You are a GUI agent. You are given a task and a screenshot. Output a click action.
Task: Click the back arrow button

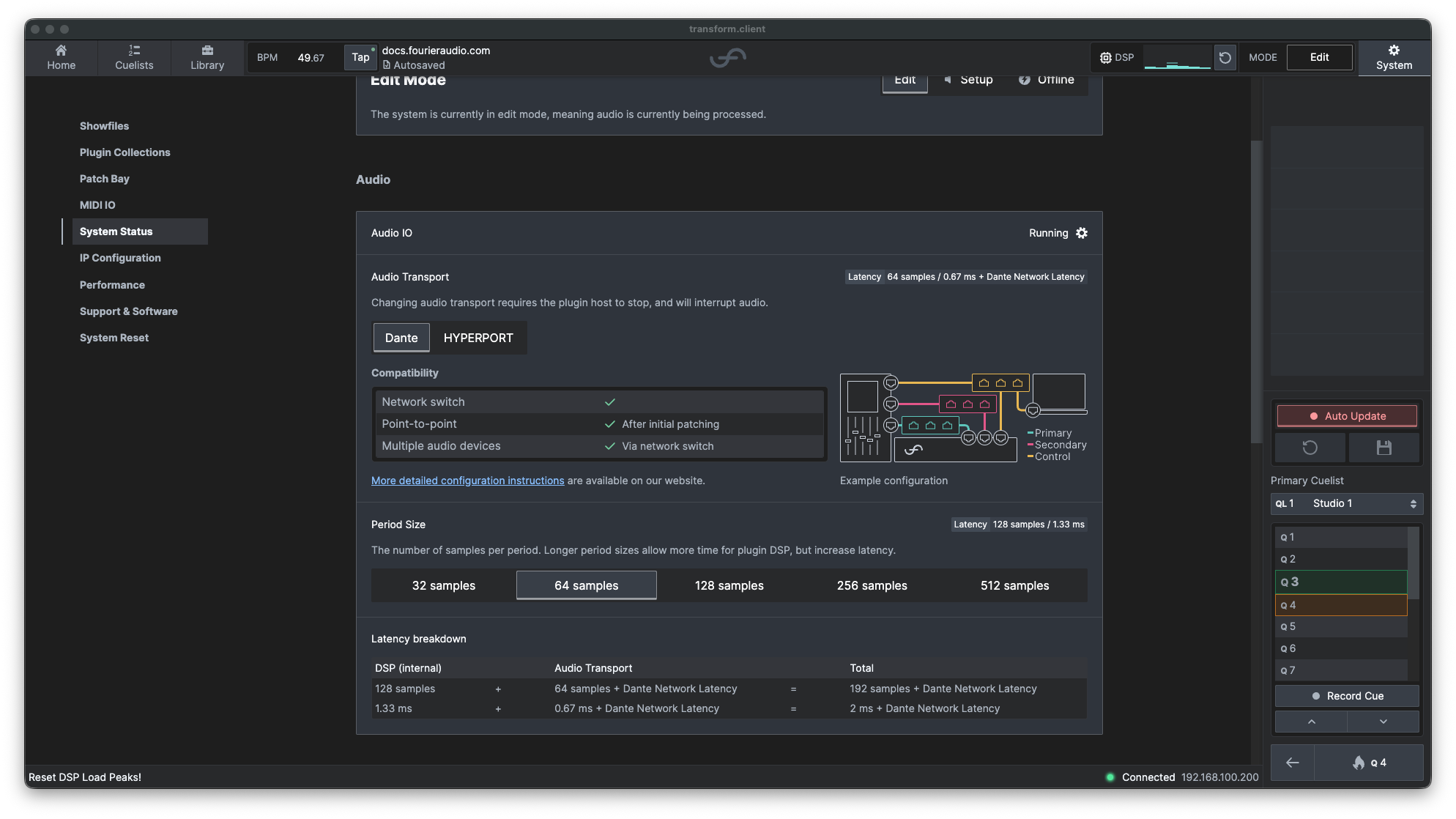[1292, 763]
